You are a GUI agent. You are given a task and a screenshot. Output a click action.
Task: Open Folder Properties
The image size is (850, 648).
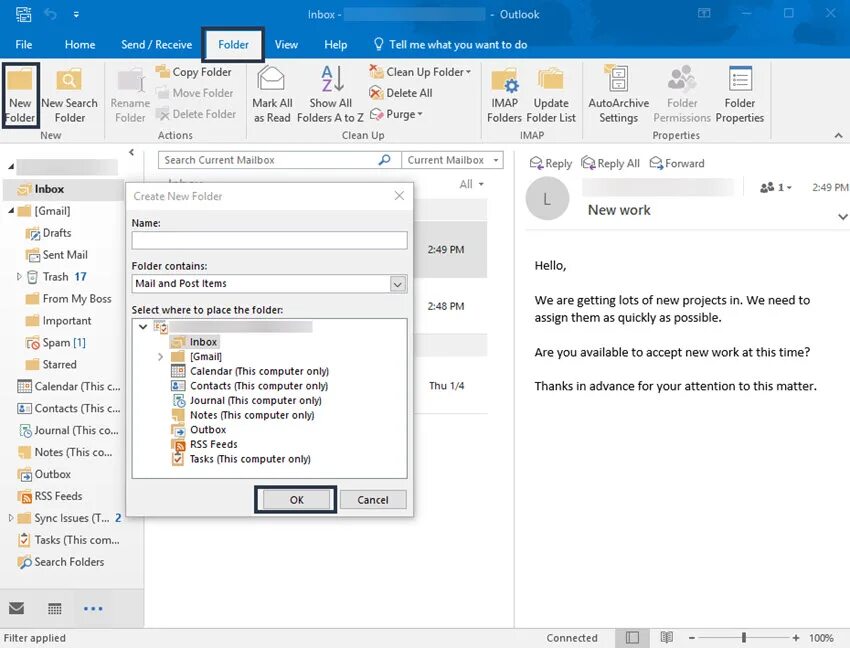pyautogui.click(x=739, y=95)
